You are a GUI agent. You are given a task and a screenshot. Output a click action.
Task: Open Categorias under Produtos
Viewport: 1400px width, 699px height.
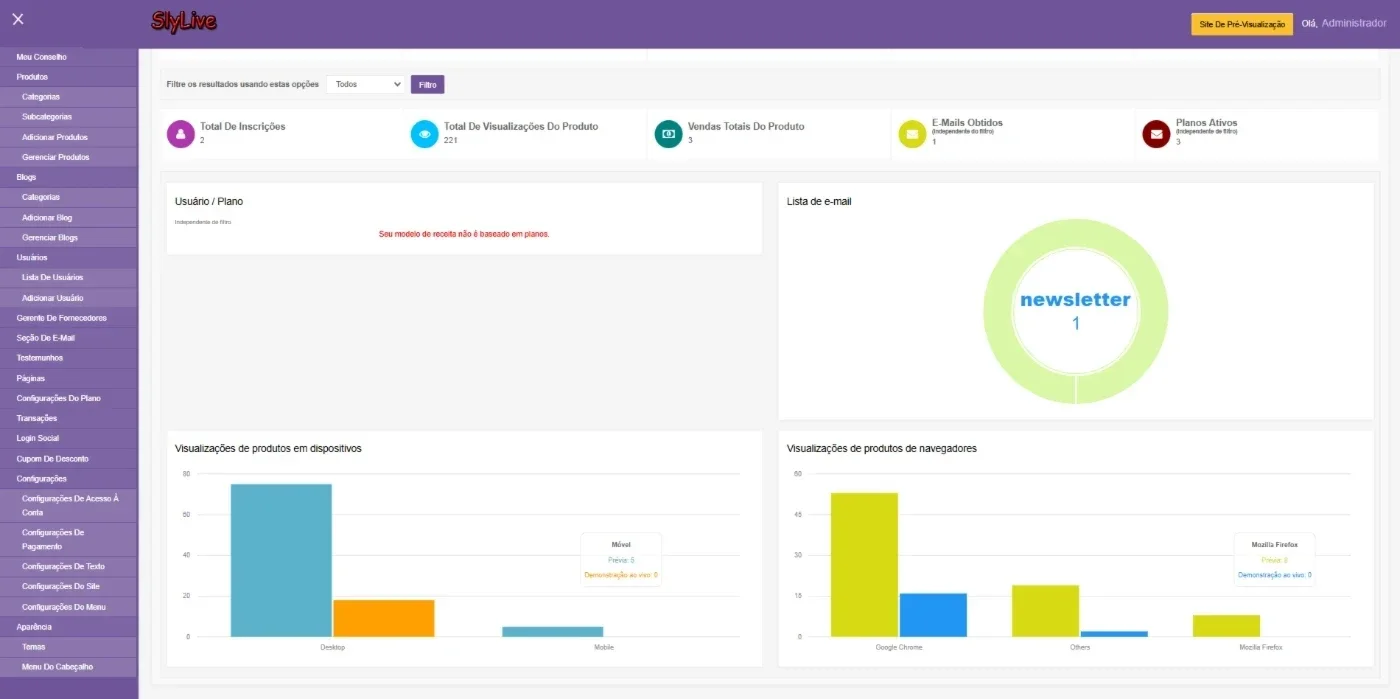click(68, 97)
